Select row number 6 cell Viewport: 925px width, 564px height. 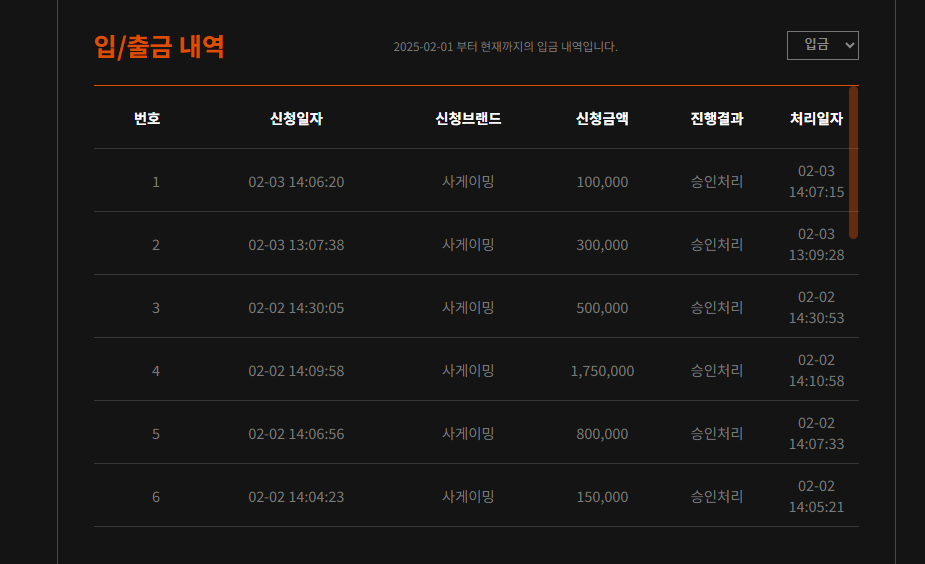(x=156, y=497)
